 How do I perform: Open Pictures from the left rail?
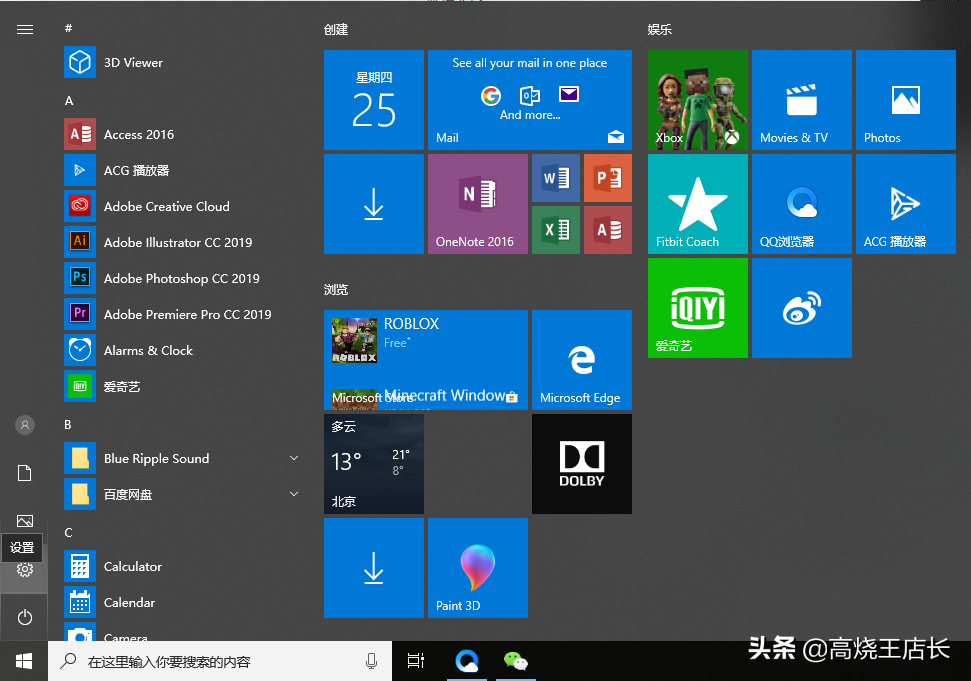[25, 521]
